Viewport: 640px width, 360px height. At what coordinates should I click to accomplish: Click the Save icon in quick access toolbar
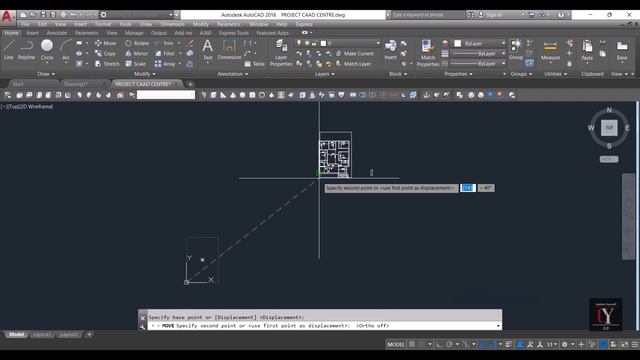[x=43, y=15]
